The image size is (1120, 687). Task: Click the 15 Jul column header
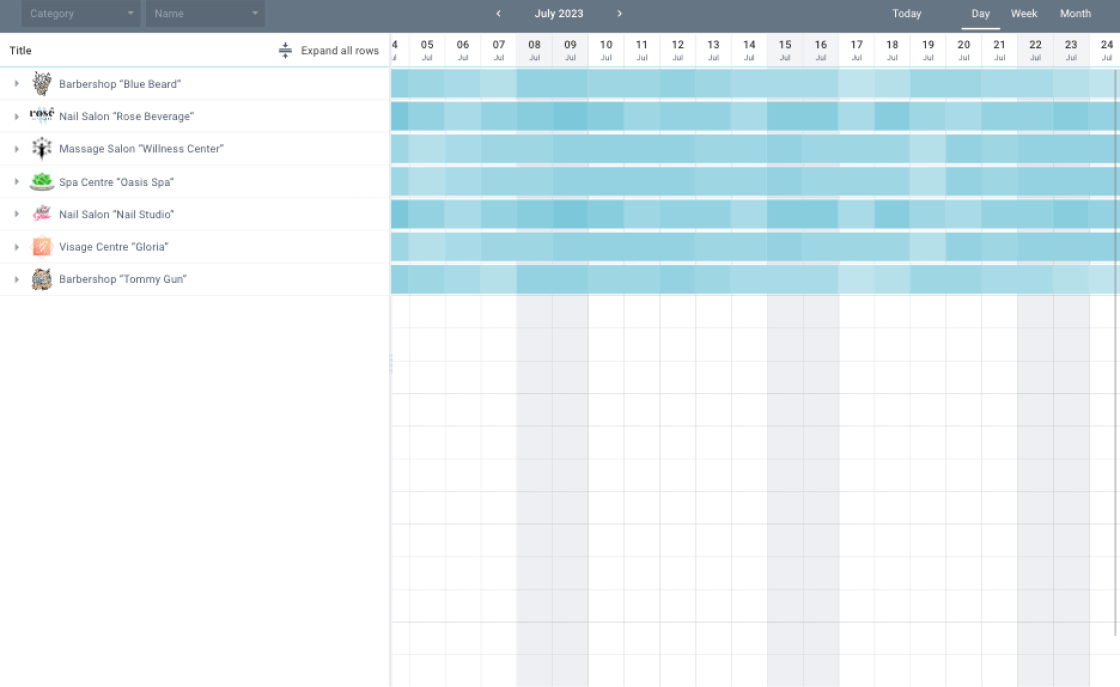pyautogui.click(x=785, y=49)
